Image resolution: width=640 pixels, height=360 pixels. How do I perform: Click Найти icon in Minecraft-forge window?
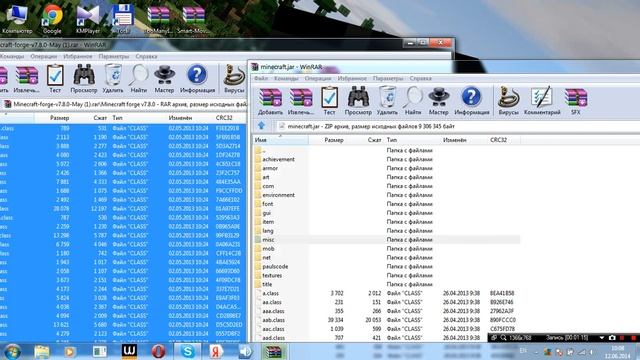tap(139, 79)
